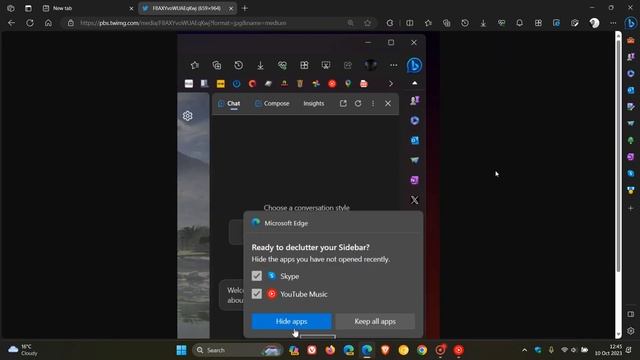Click Keep all apps button
The width and height of the screenshot is (640, 360).
(375, 321)
